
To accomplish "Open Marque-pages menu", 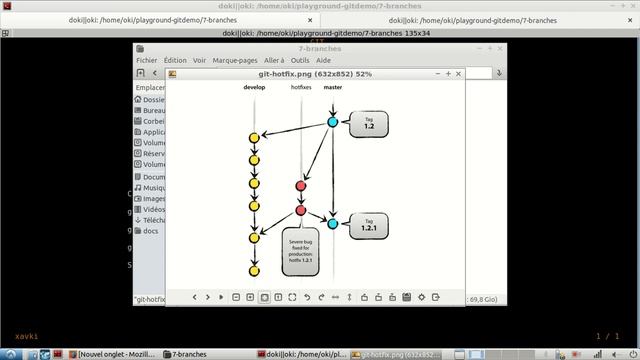I will click(x=235, y=60).
